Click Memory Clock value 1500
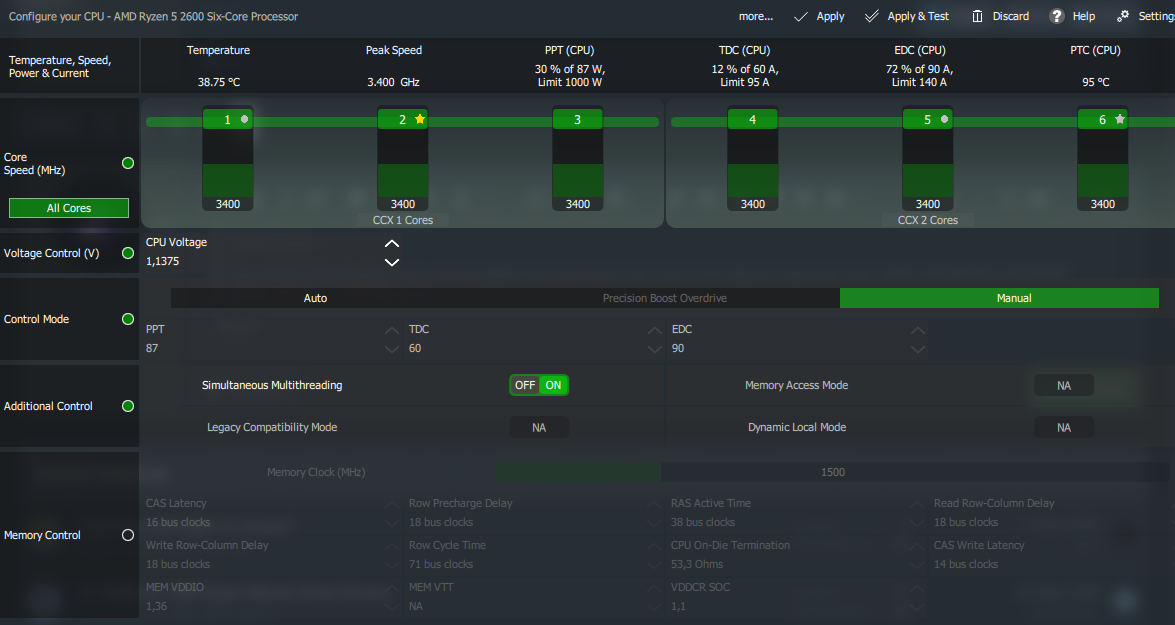Screen dimensions: 1175x625 (x=833, y=472)
